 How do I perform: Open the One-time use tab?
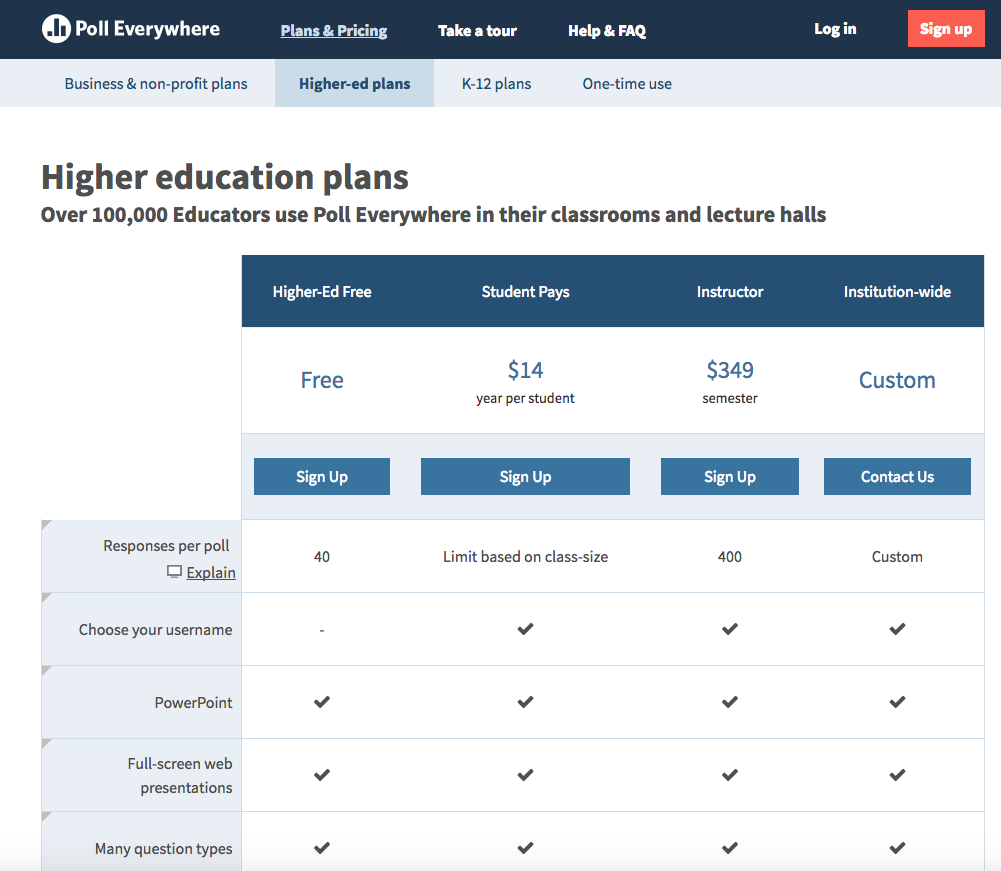coord(627,84)
